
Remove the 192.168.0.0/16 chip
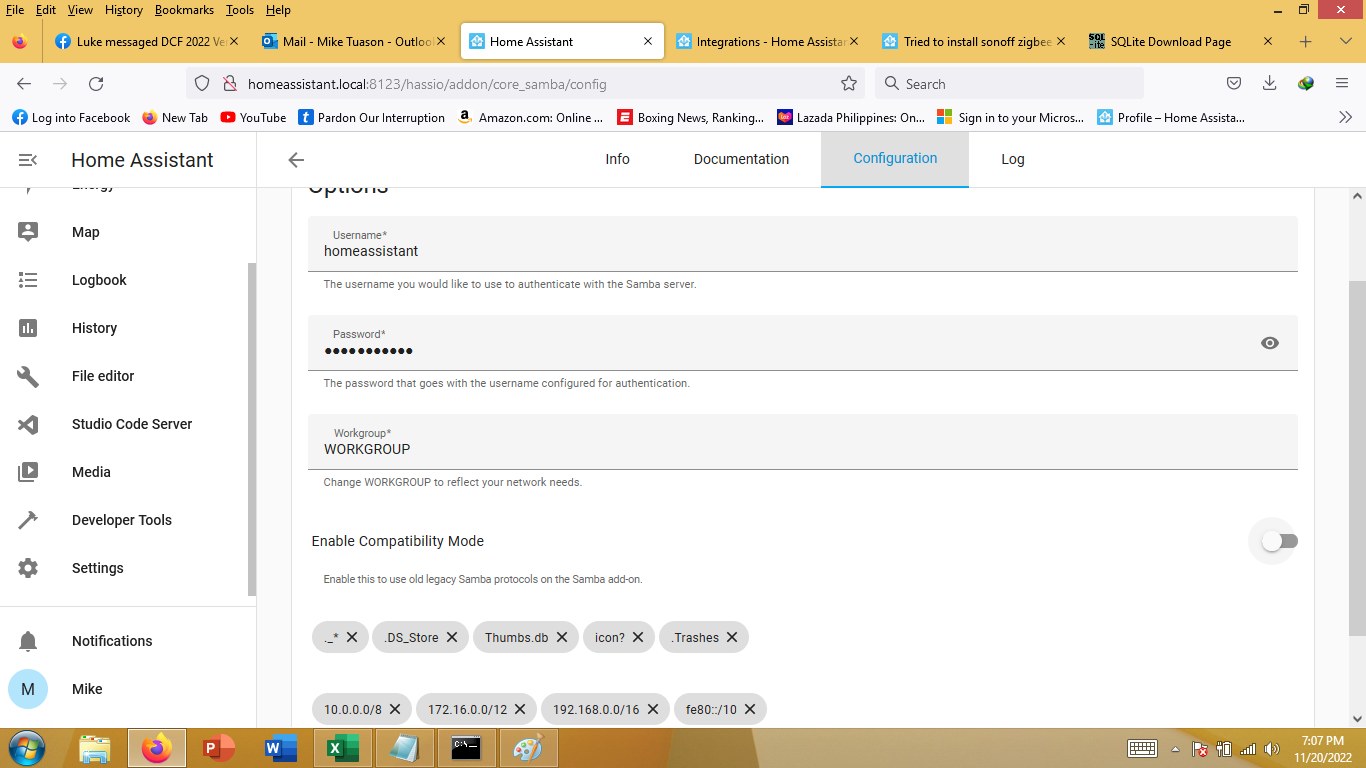click(653, 709)
